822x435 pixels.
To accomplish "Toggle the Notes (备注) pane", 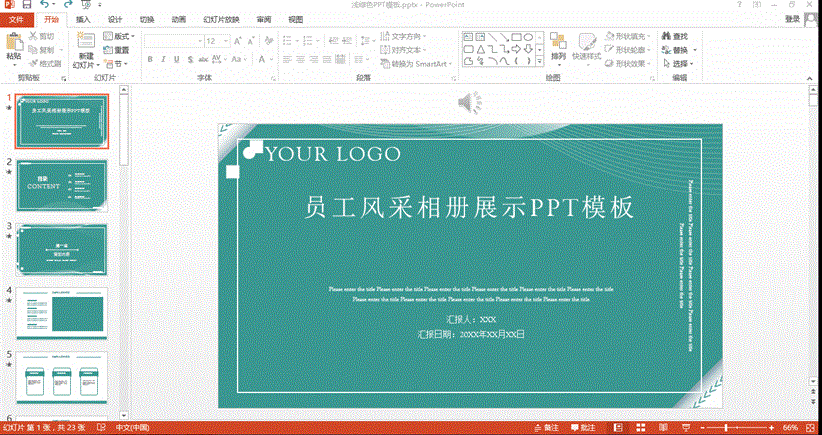I will 548,427.
